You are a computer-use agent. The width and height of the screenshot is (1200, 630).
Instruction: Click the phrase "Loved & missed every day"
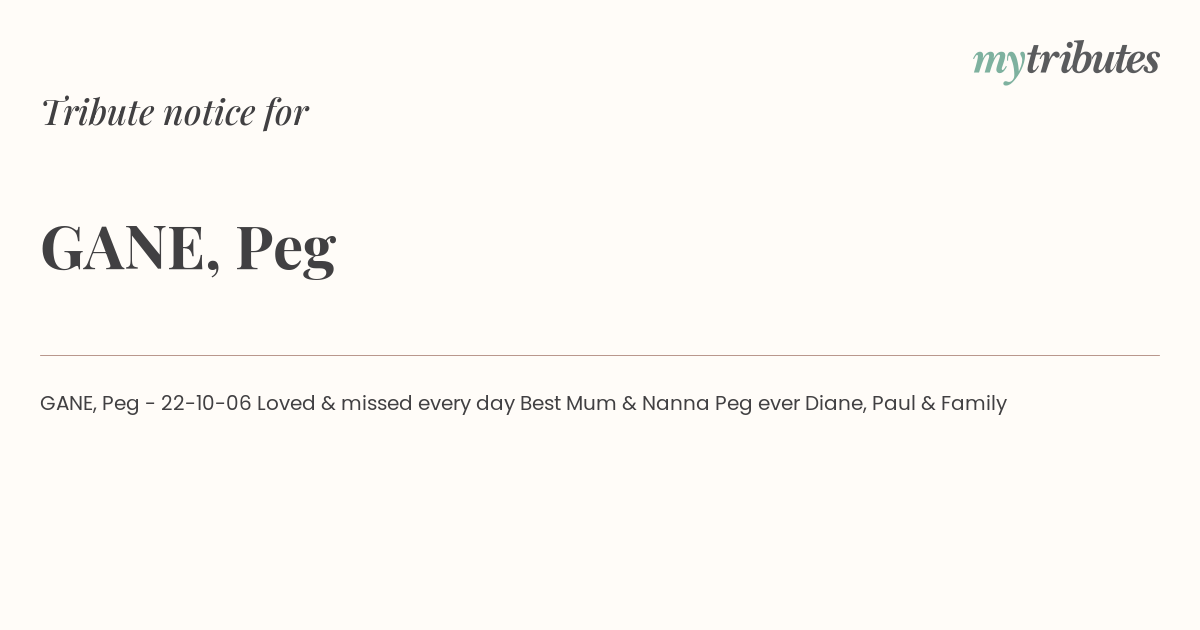click(x=385, y=404)
